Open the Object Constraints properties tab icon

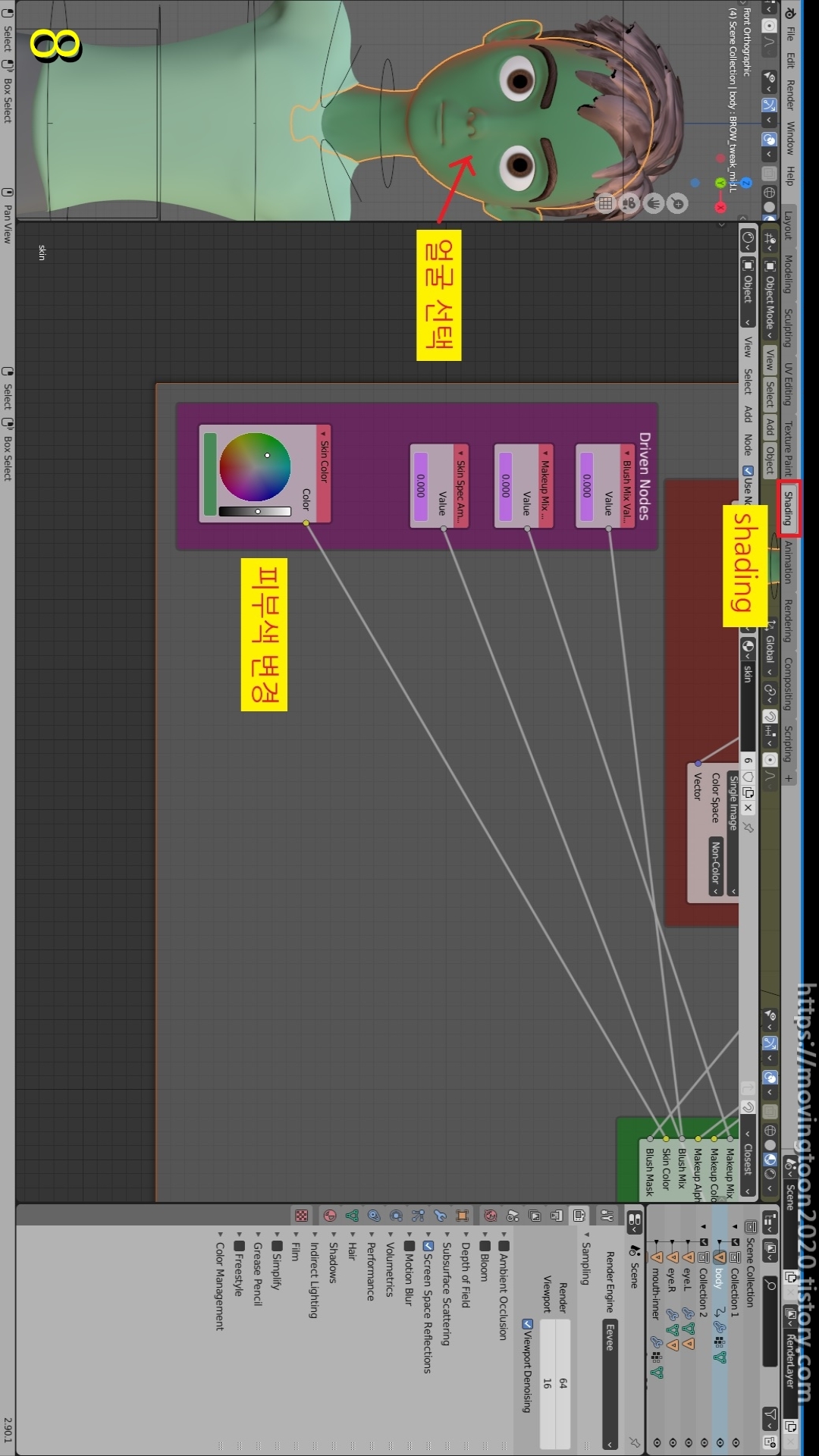(x=374, y=1216)
